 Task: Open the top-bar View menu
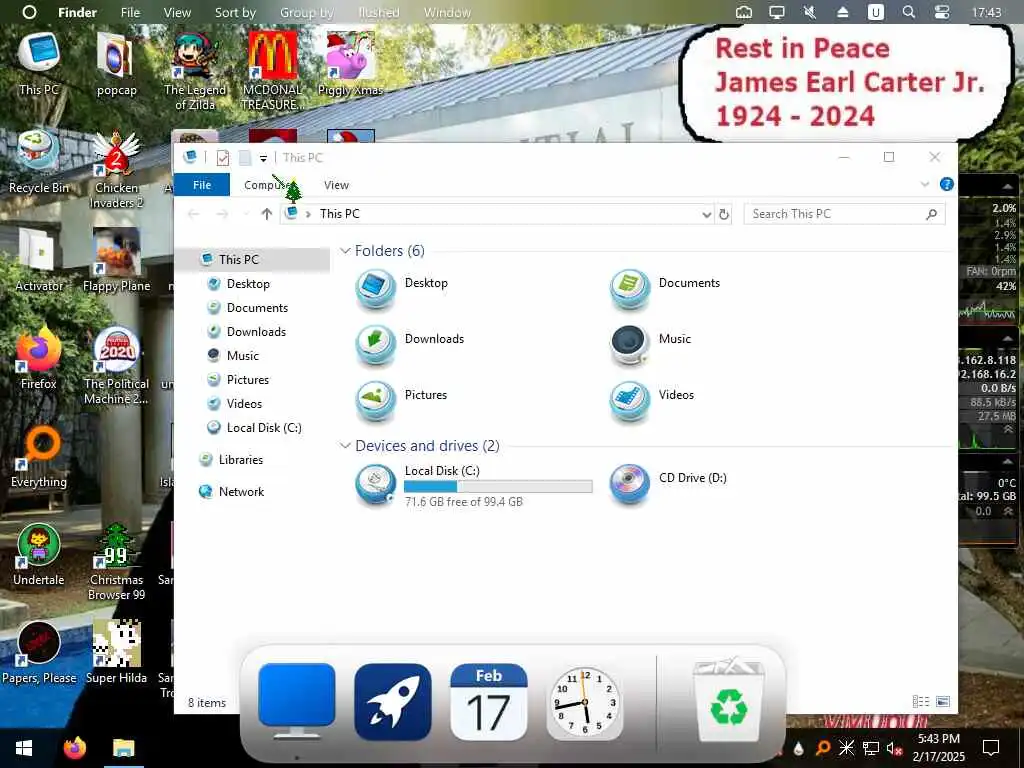tap(177, 12)
